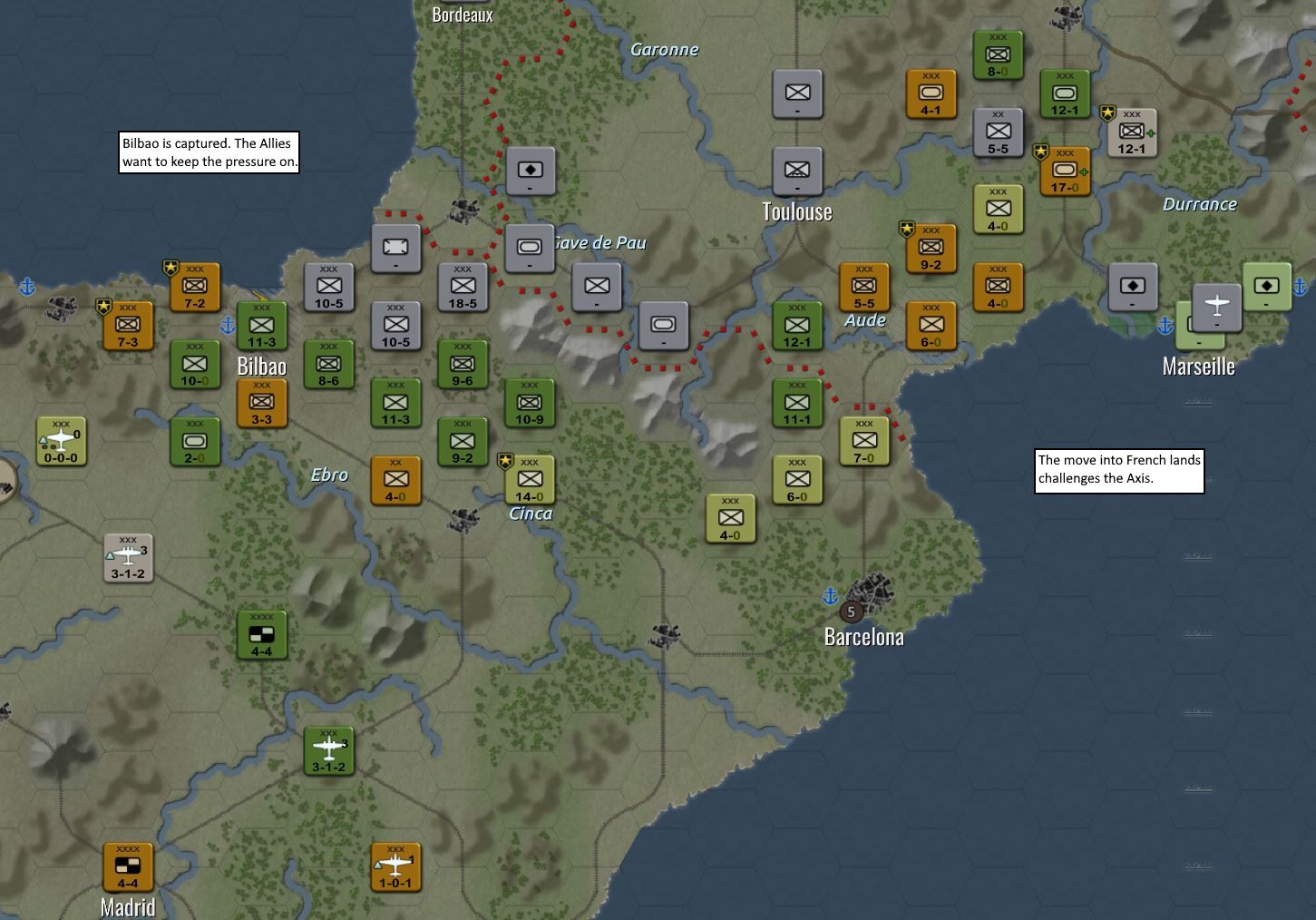
Task: Click the green 4-4 headquarters unit
Action: 262,635
